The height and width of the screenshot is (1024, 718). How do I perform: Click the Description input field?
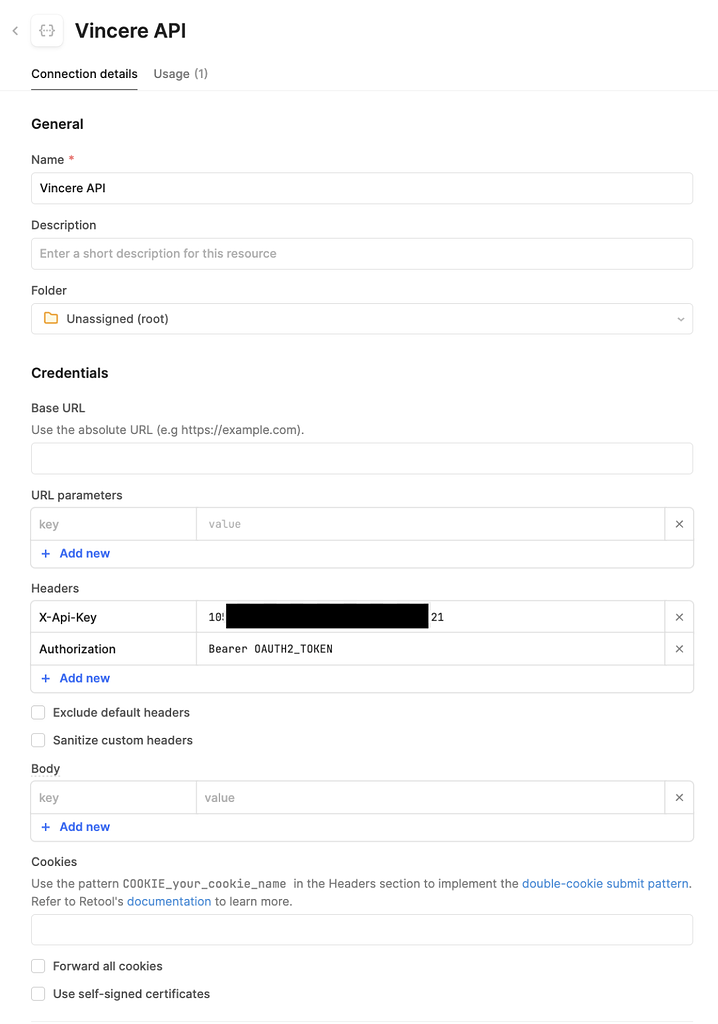(360, 253)
